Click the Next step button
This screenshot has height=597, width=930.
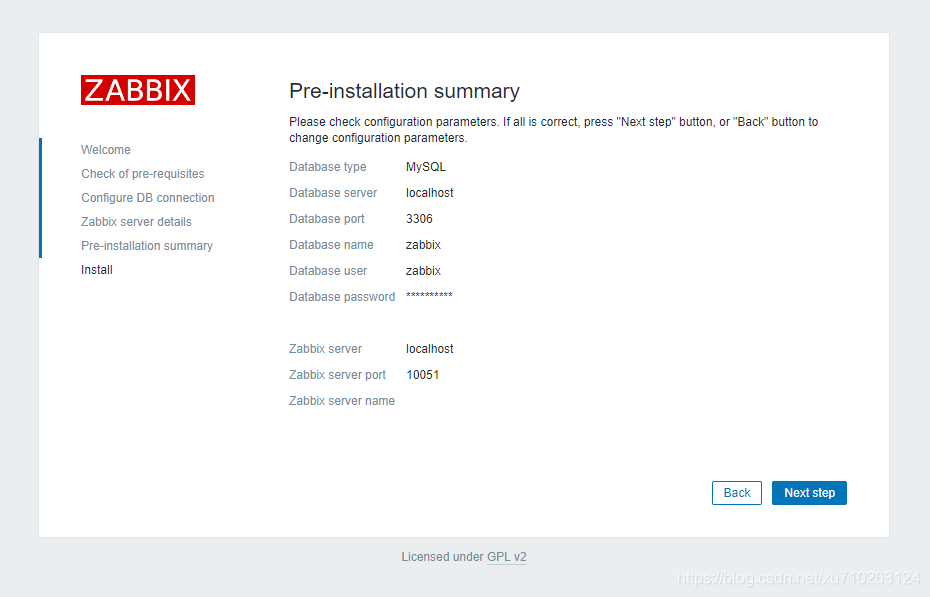click(x=809, y=493)
